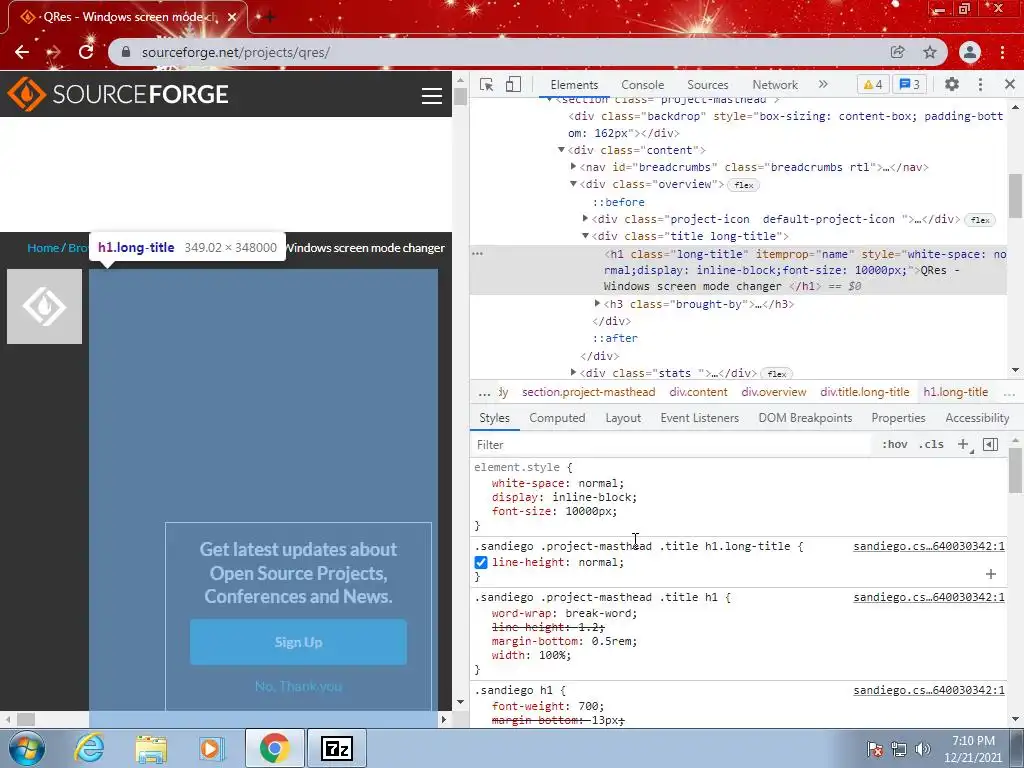
Task: Click the default project icon thumbnail
Action: 44,306
